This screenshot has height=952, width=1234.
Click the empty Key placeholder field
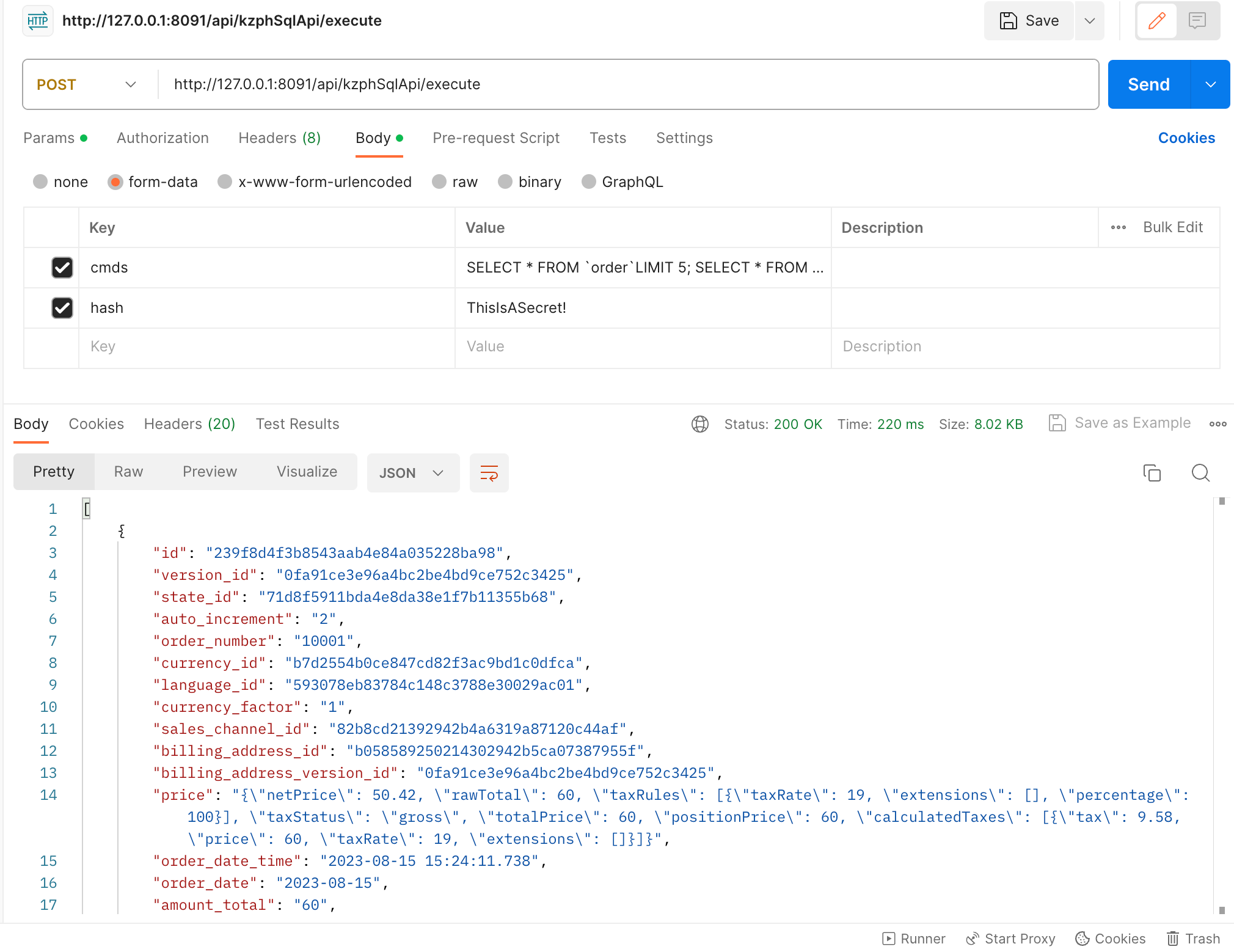pyautogui.click(x=267, y=346)
